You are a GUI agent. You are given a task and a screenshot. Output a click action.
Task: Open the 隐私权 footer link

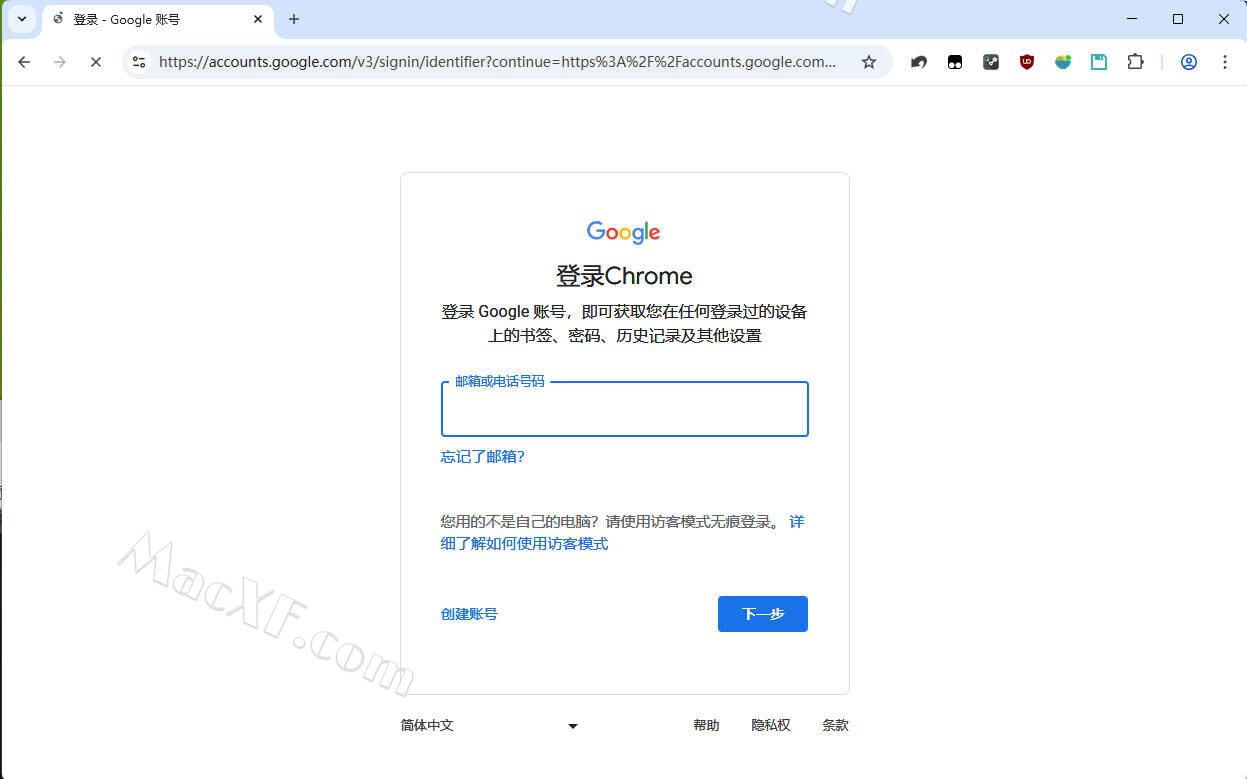[x=771, y=726]
